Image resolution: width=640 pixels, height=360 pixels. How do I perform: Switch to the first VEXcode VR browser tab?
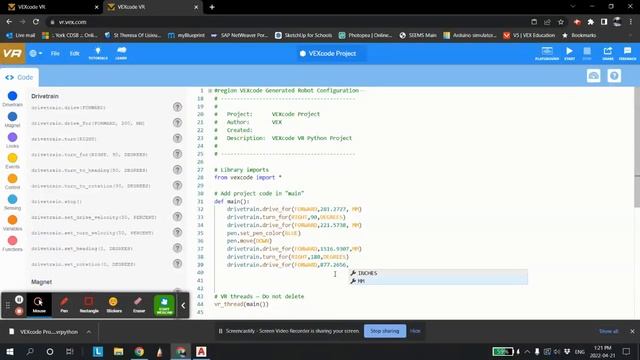click(50, 7)
